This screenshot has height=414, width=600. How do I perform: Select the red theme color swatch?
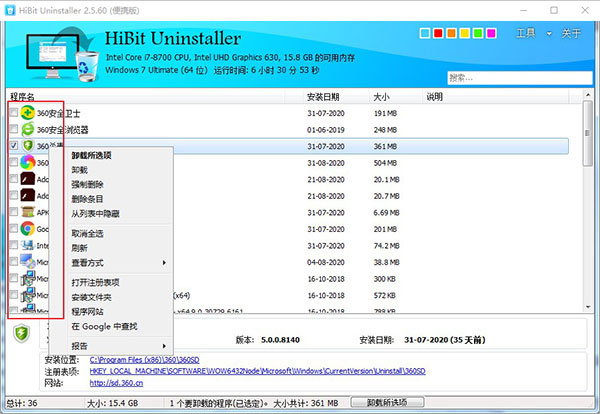(438, 33)
